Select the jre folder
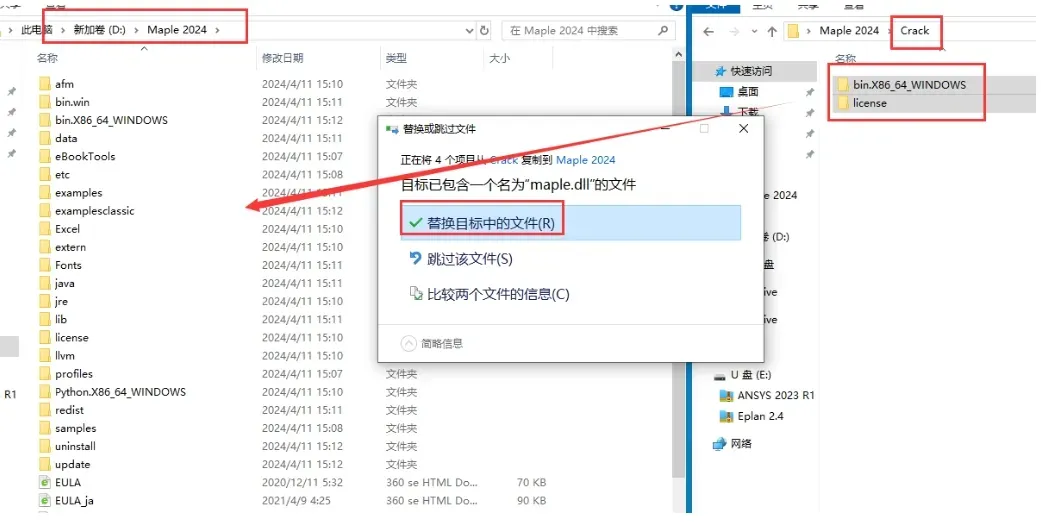Viewport: 1041px width, 529px height. pos(61,301)
